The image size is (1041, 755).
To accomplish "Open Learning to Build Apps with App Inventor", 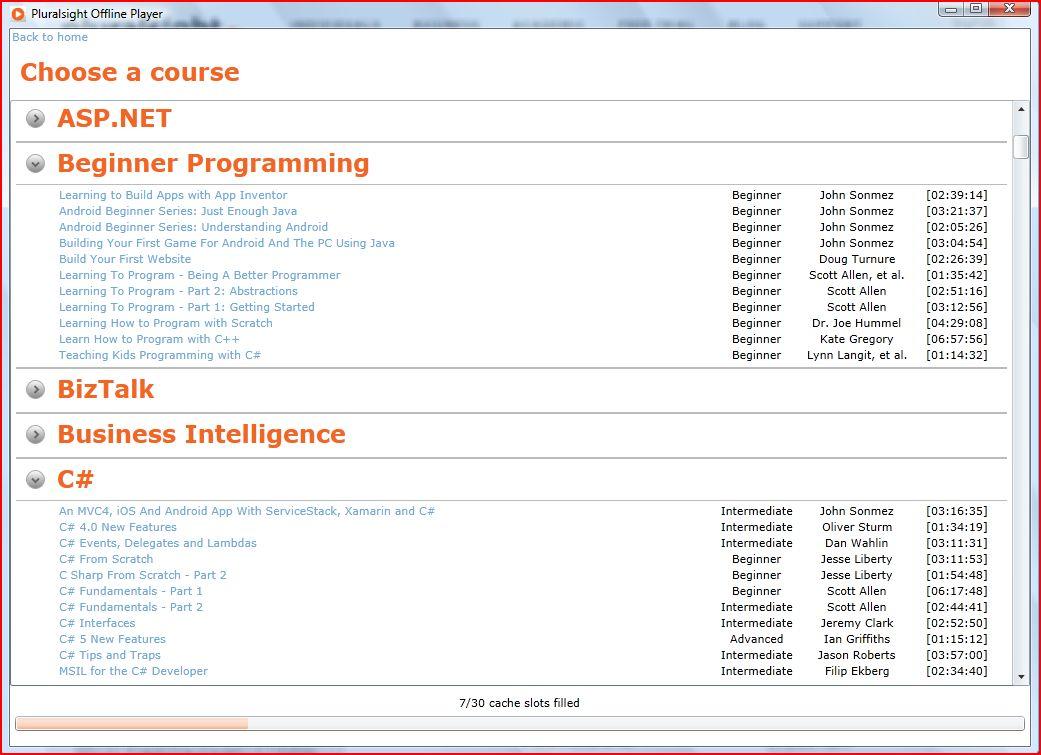I will (173, 195).
